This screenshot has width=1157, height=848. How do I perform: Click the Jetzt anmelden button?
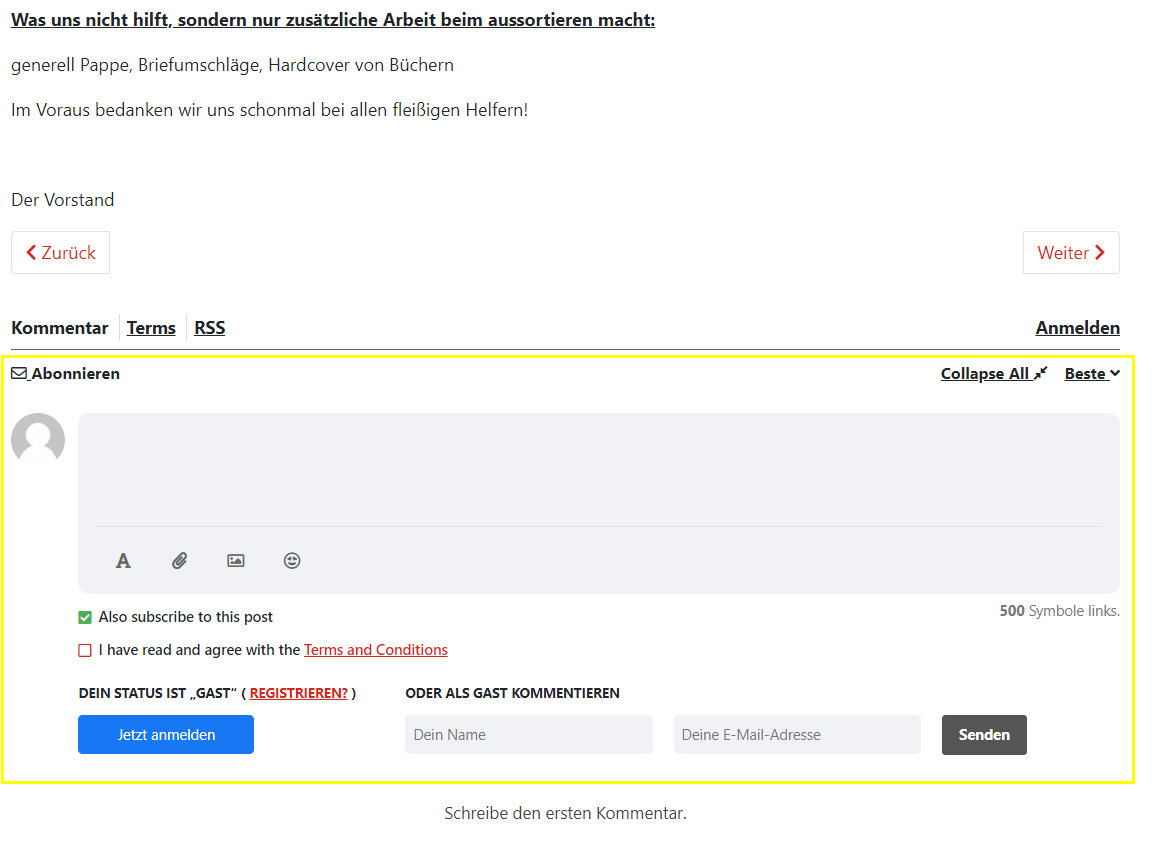166,734
